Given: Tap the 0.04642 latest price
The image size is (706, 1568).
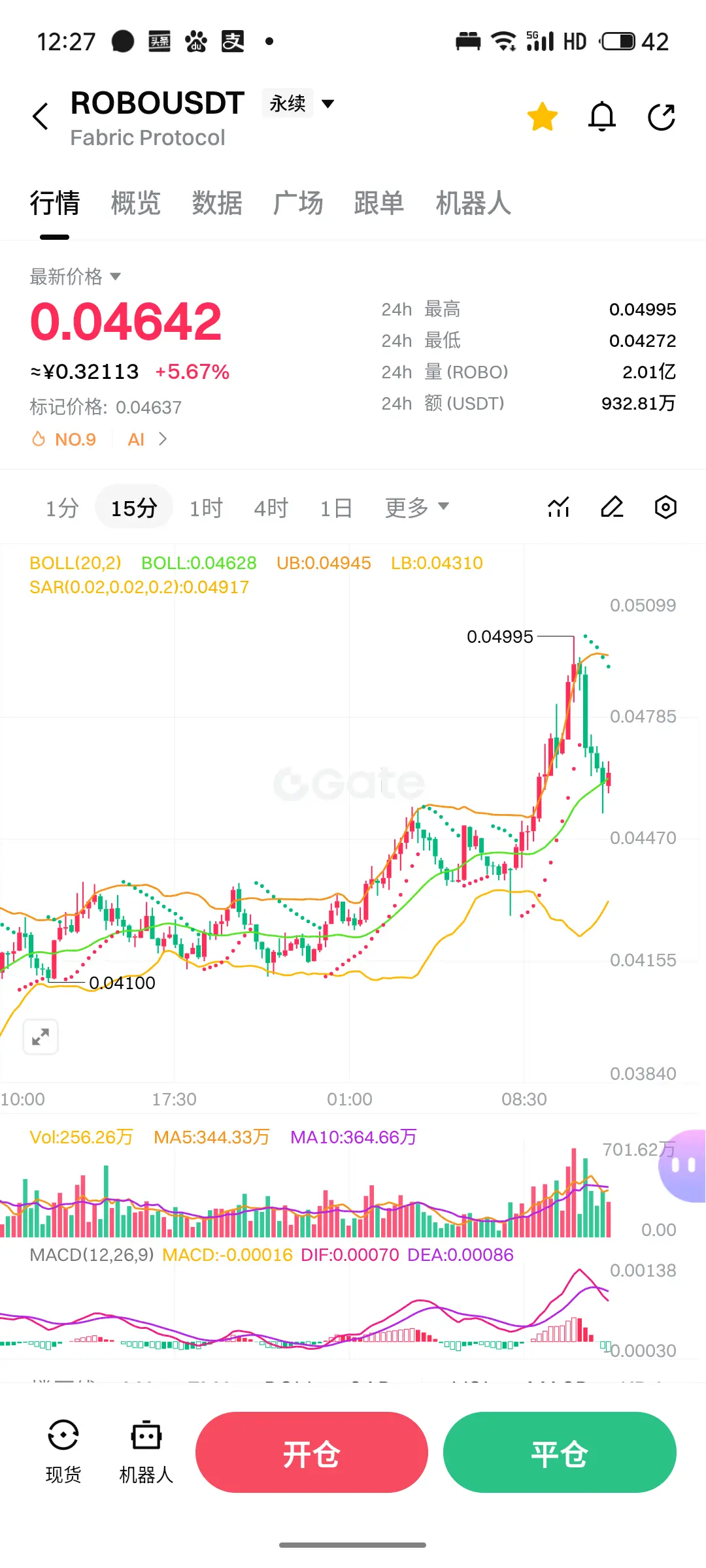Looking at the screenshot, I should coord(126,321).
